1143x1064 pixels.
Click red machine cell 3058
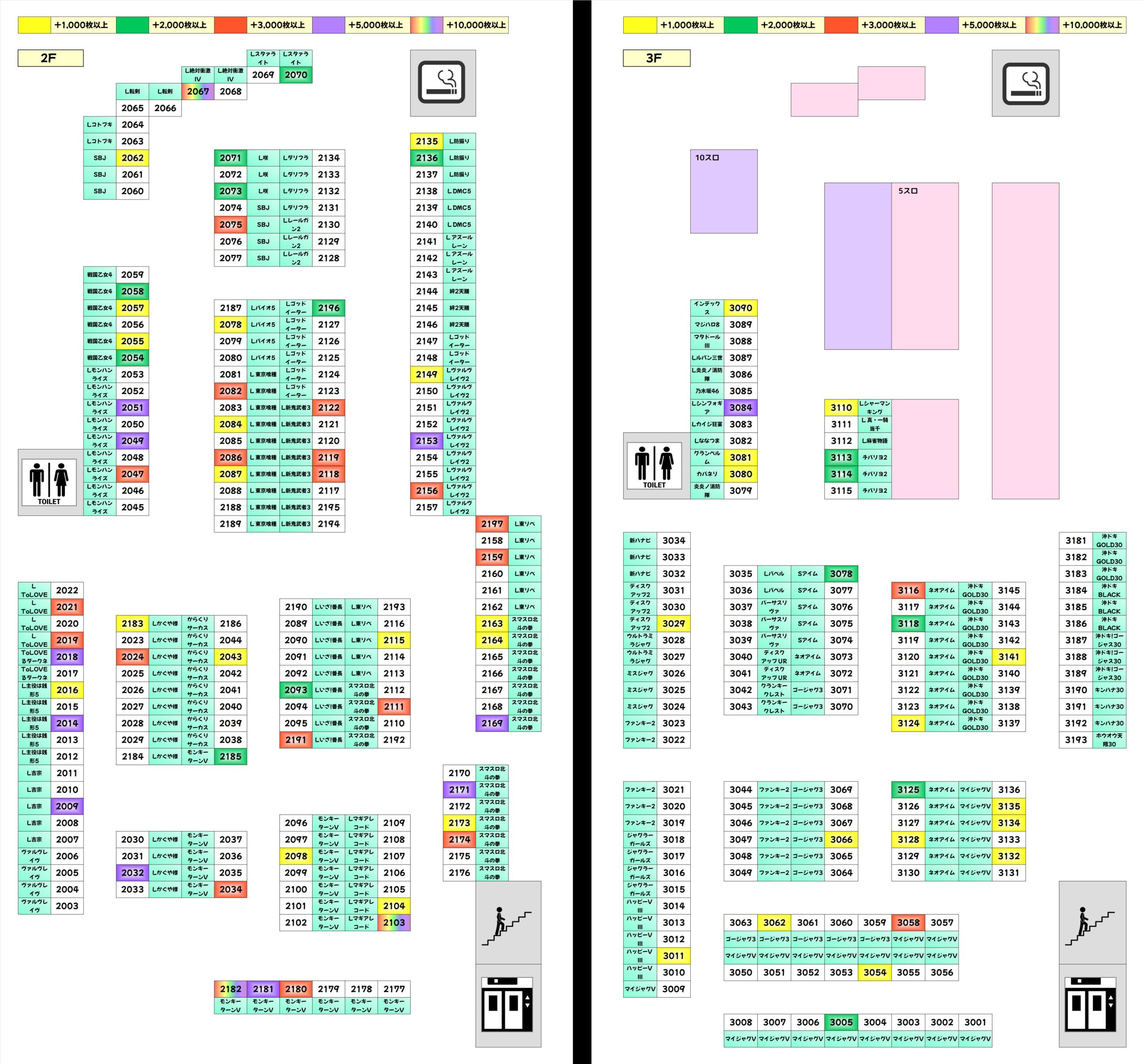(908, 923)
